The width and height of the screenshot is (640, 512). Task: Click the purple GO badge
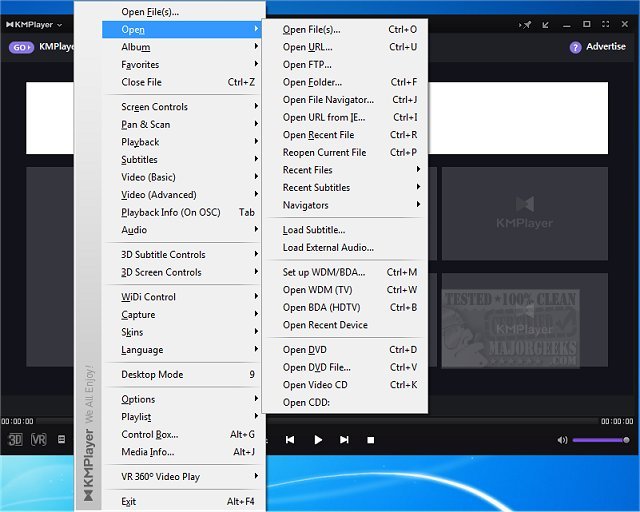(19, 47)
